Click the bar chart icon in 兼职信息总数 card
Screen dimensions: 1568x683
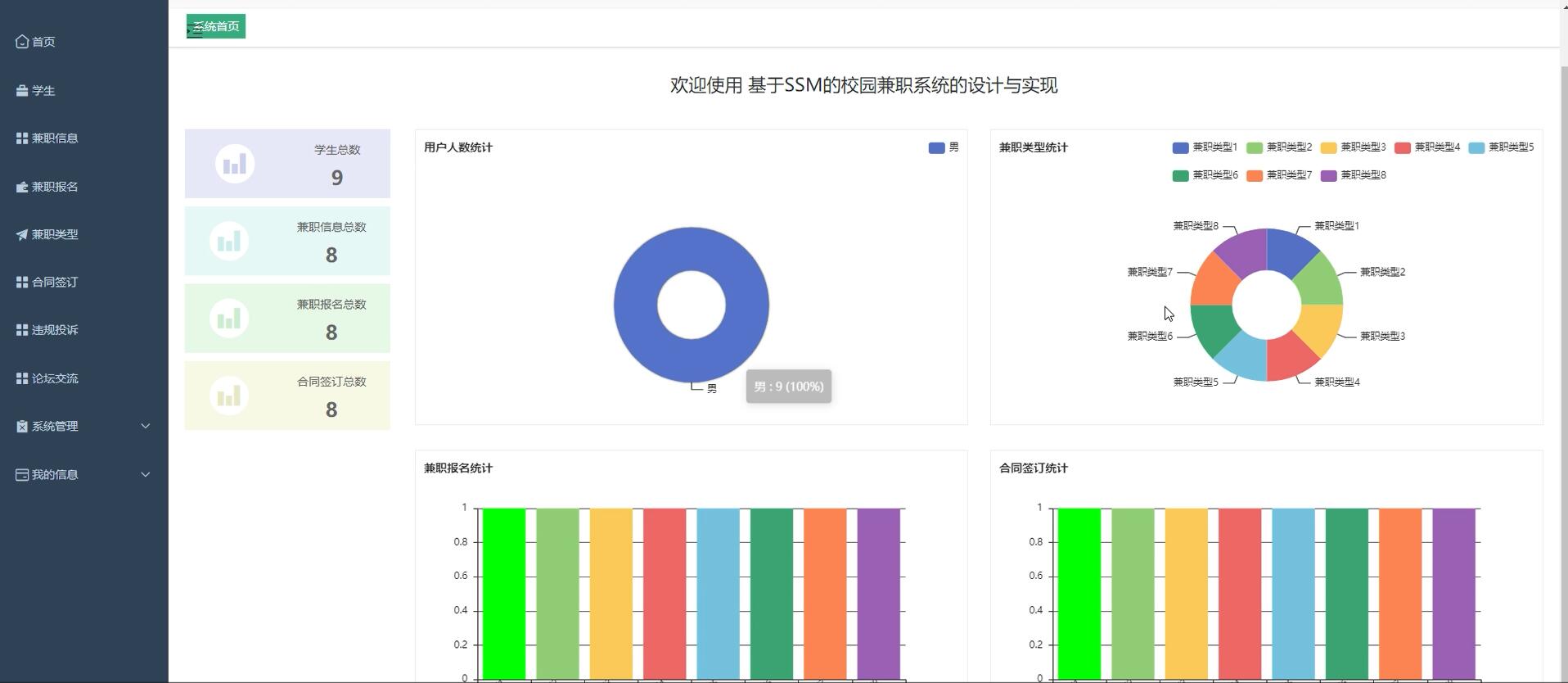pos(229,241)
